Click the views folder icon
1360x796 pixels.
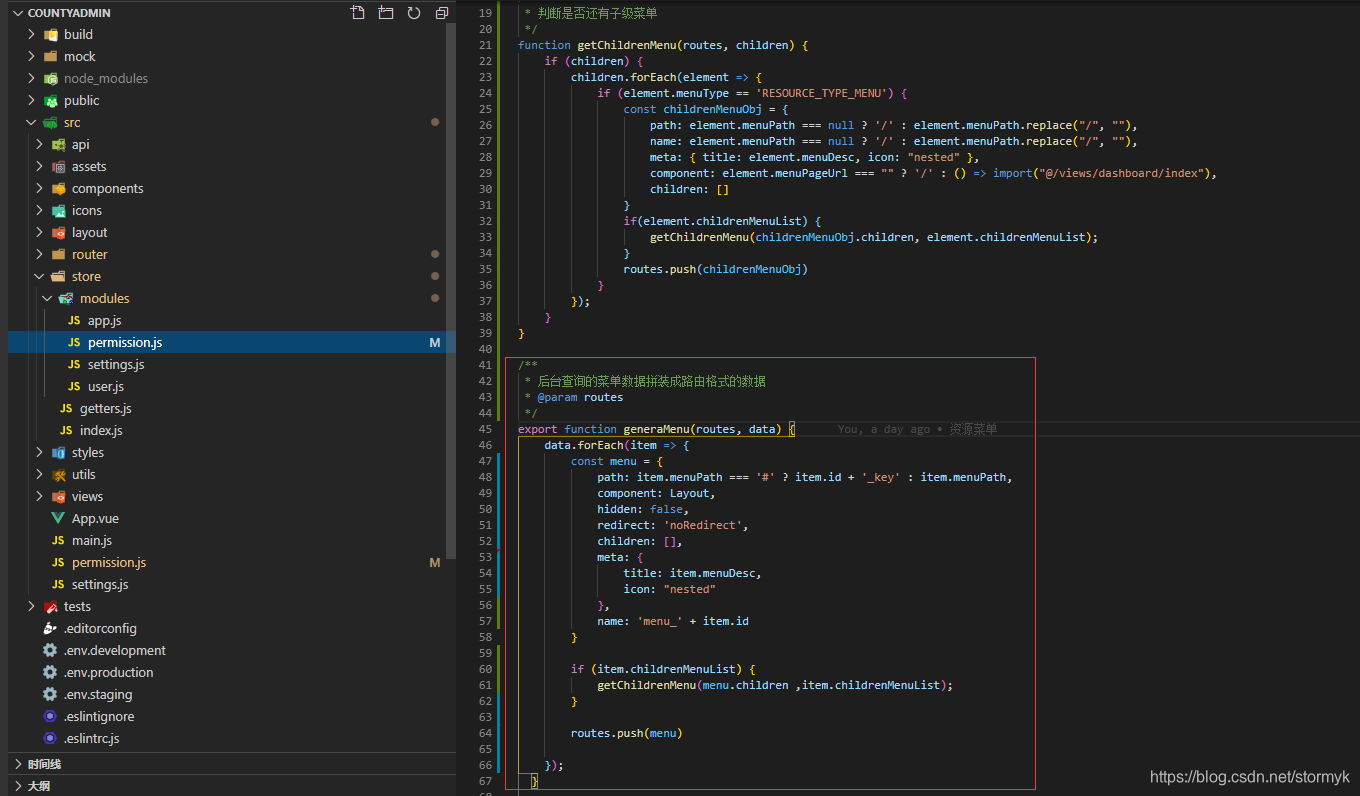[x=59, y=496]
